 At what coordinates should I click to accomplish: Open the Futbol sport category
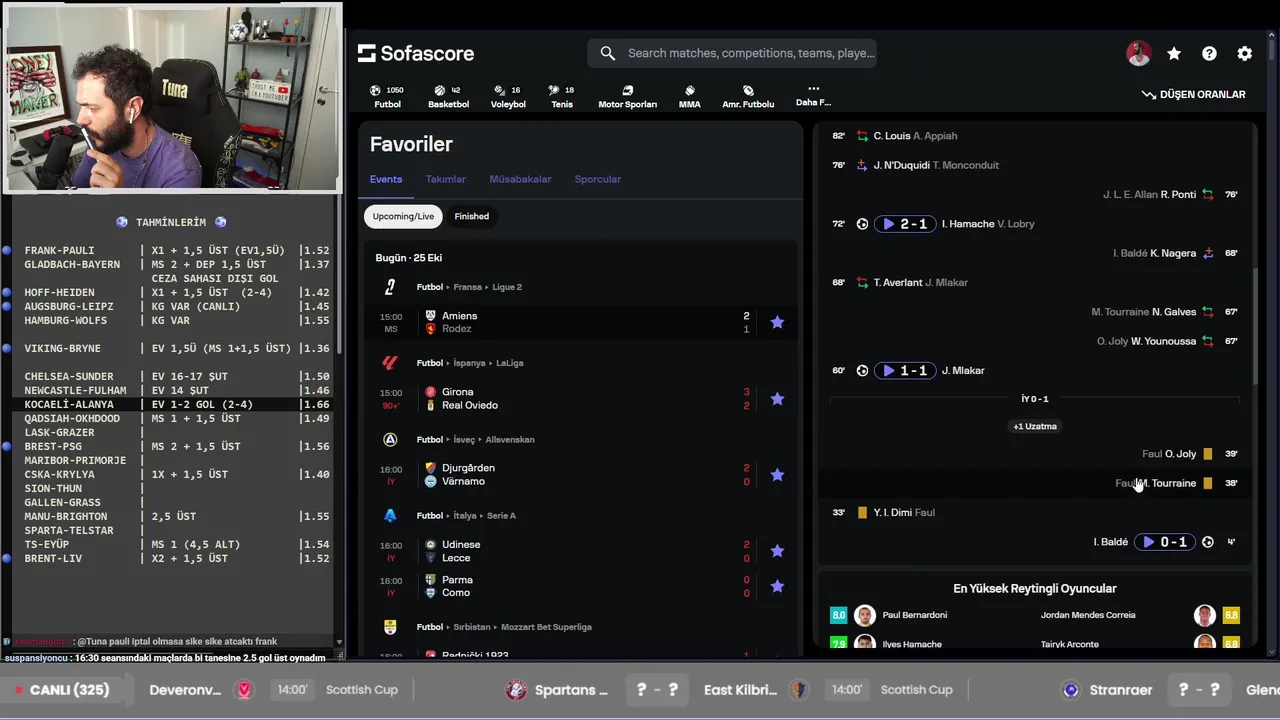coord(387,97)
